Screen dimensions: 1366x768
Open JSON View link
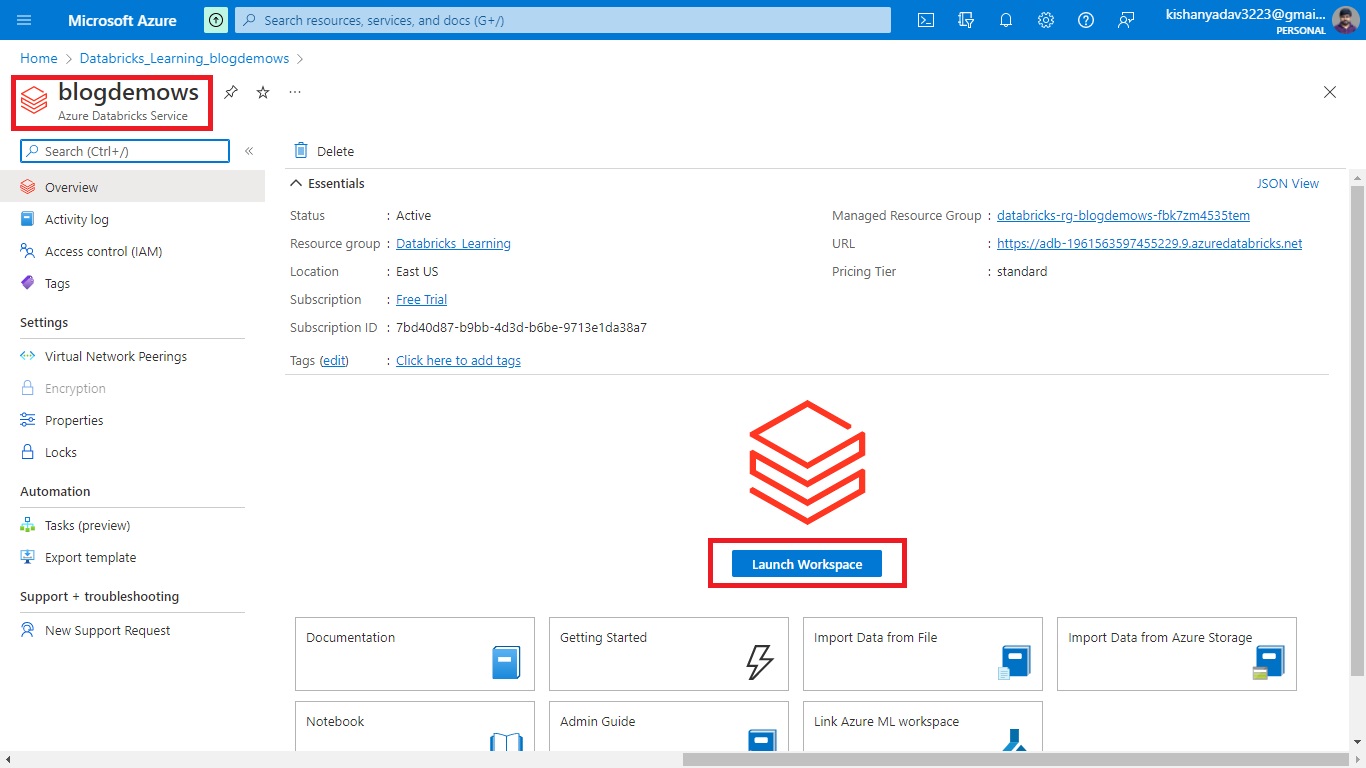pyautogui.click(x=1288, y=183)
